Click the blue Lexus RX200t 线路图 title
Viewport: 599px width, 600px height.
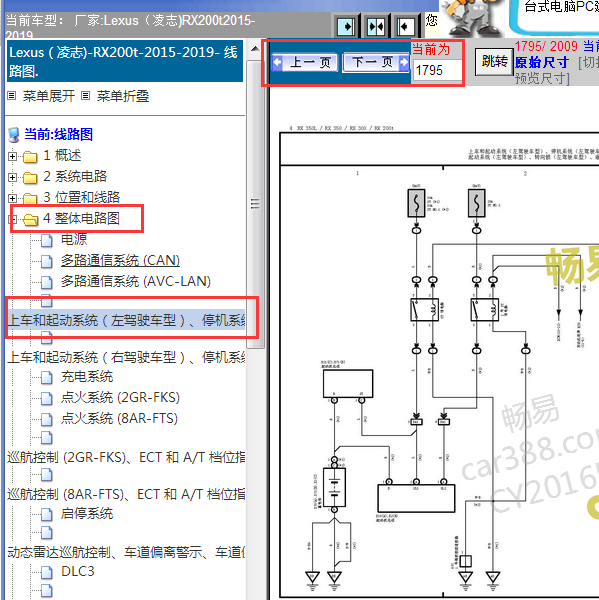click(x=125, y=61)
